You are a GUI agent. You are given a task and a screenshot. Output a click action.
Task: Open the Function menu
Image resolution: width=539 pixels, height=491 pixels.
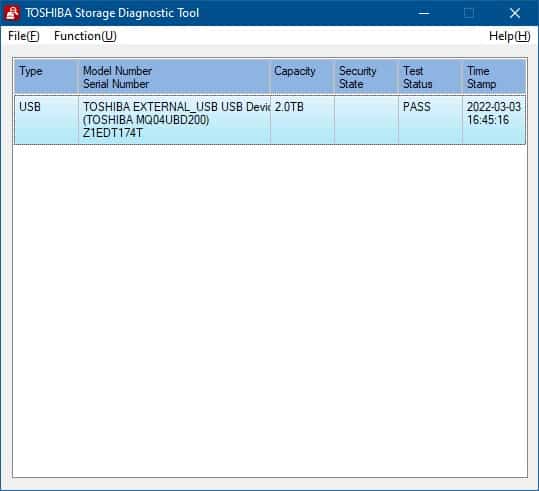85,36
